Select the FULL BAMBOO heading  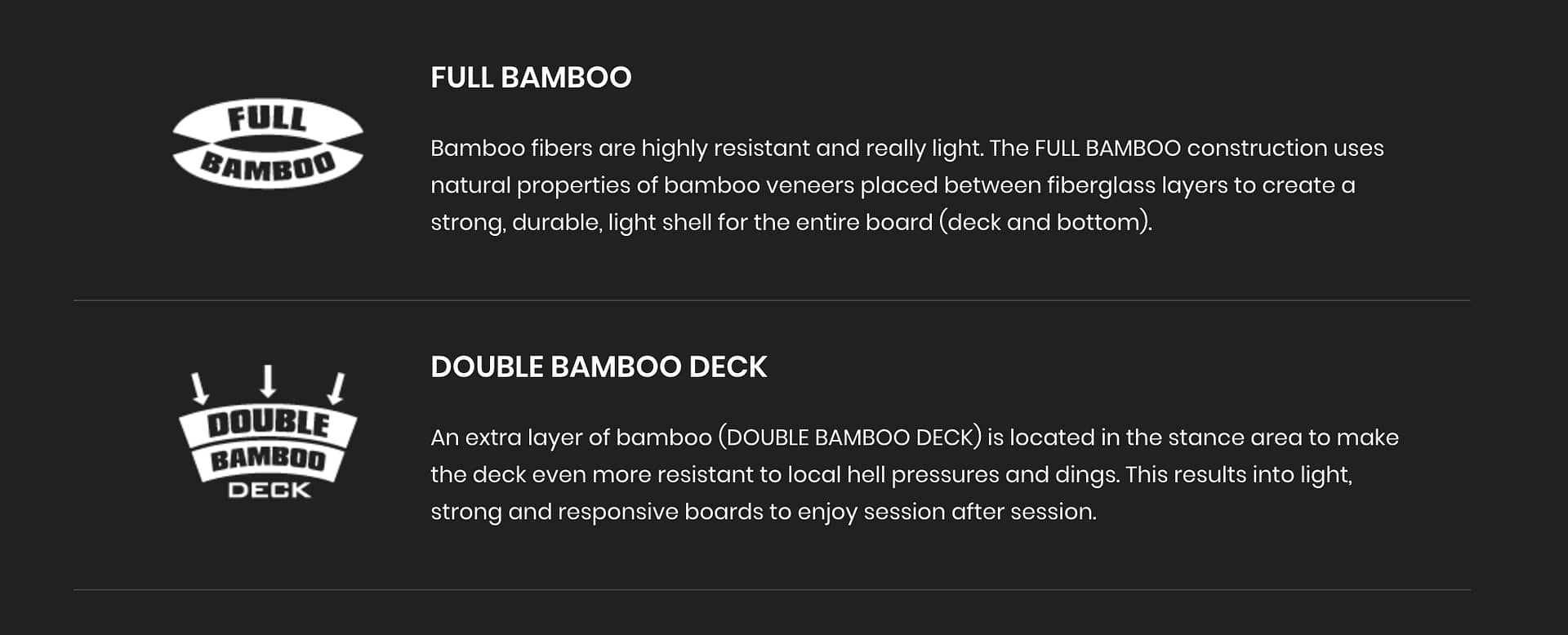pos(531,78)
